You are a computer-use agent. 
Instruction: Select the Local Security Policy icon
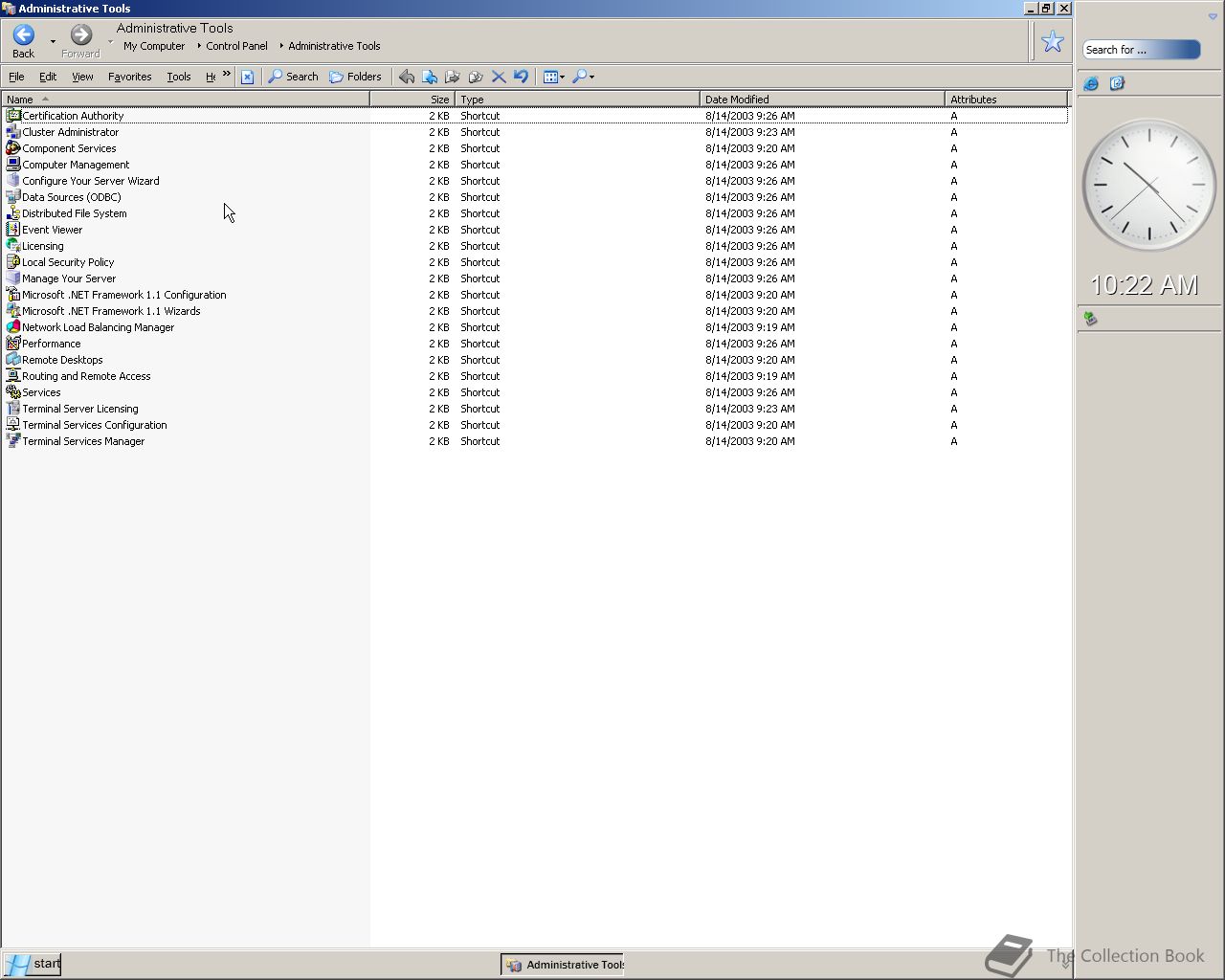pos(13,262)
